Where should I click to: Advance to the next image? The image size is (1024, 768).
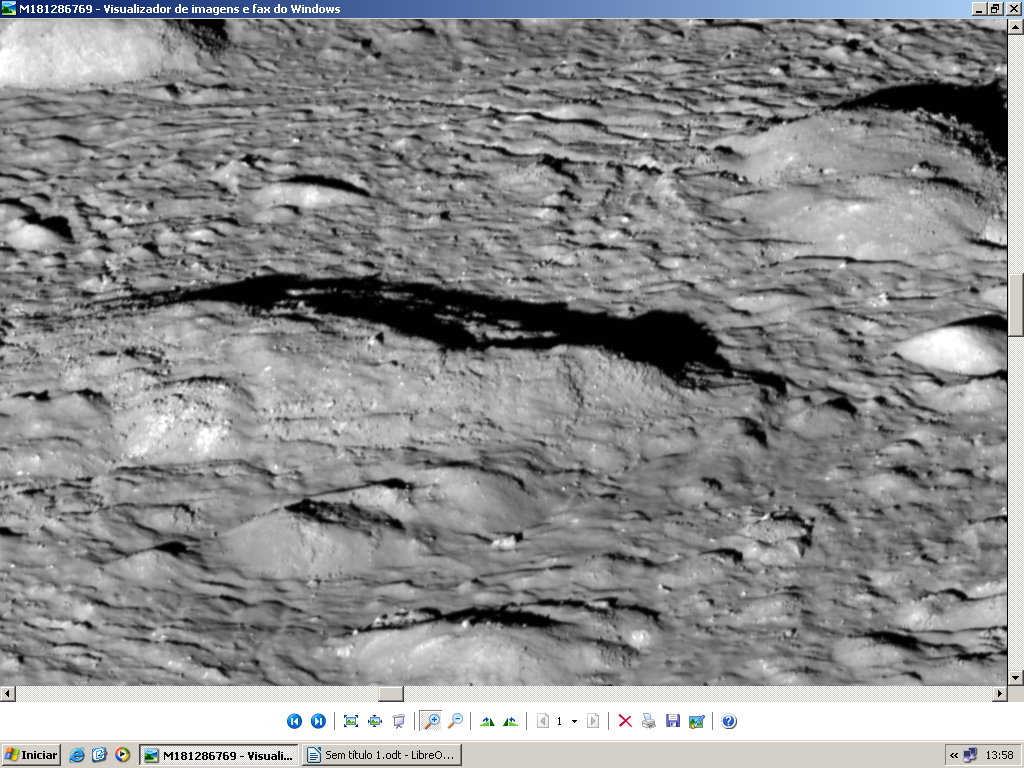click(318, 721)
